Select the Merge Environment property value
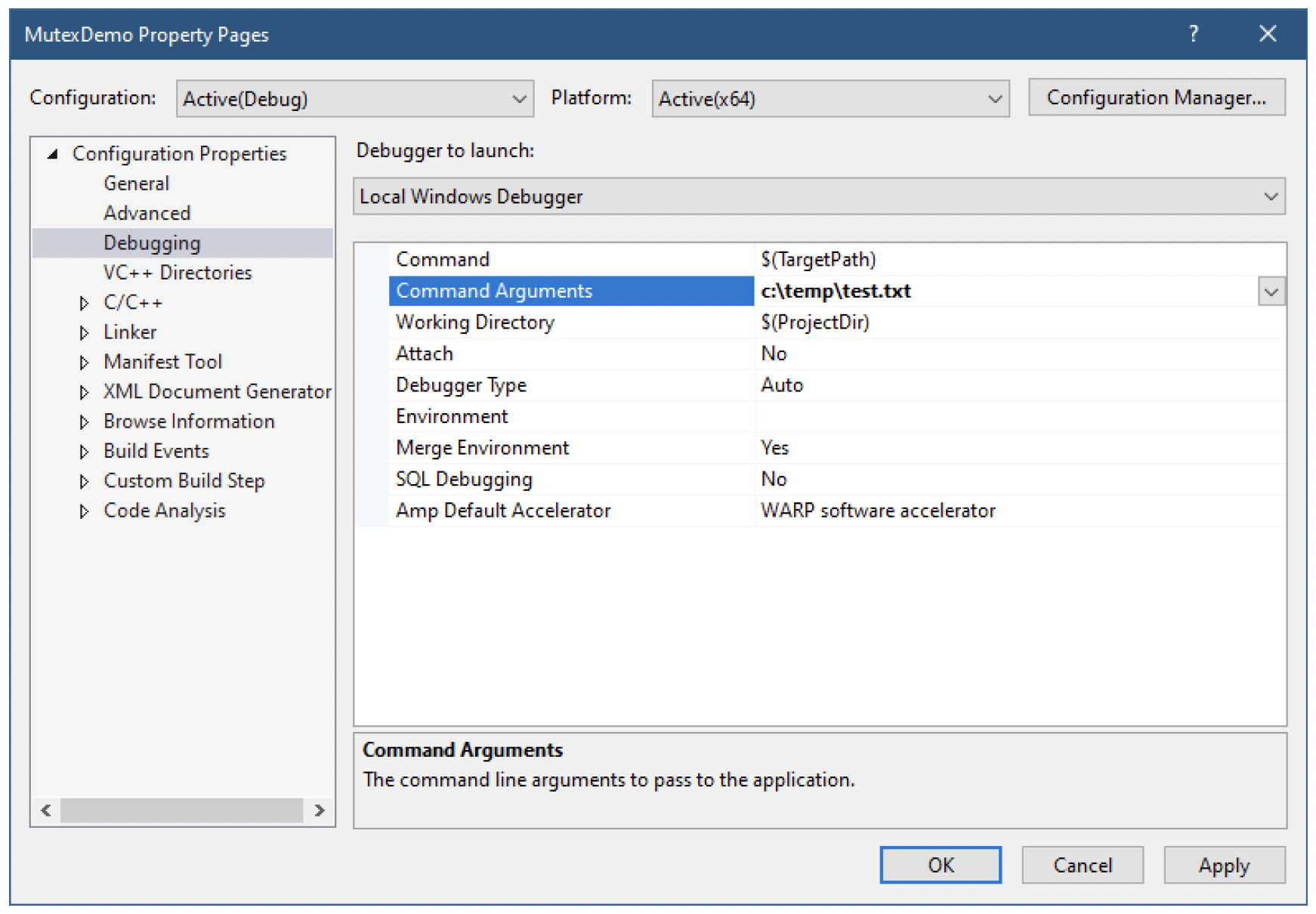 pos(775,448)
